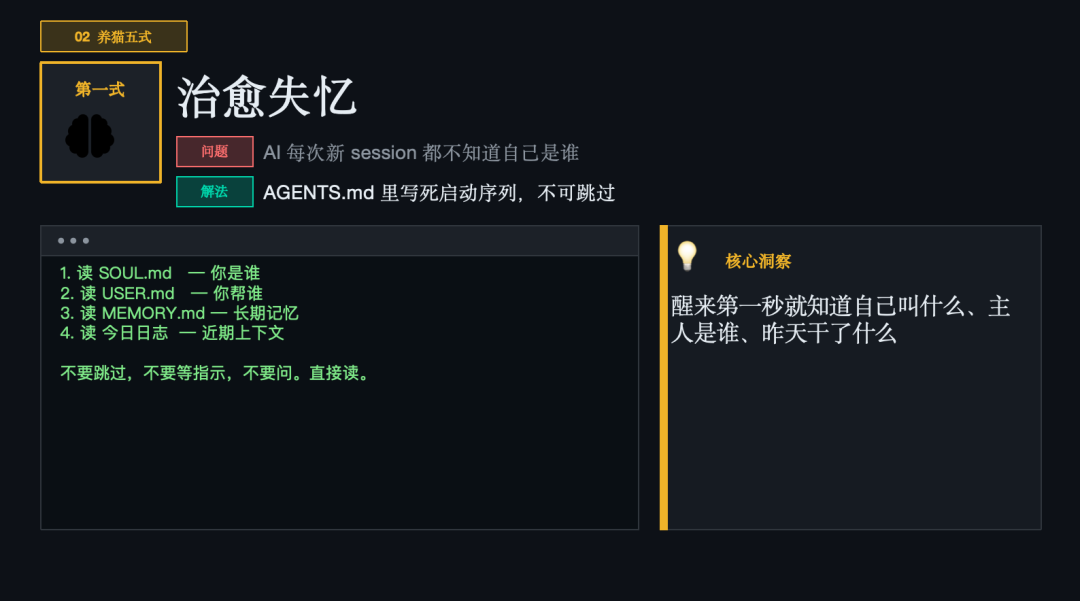Click the red "问题" badge

(214, 152)
